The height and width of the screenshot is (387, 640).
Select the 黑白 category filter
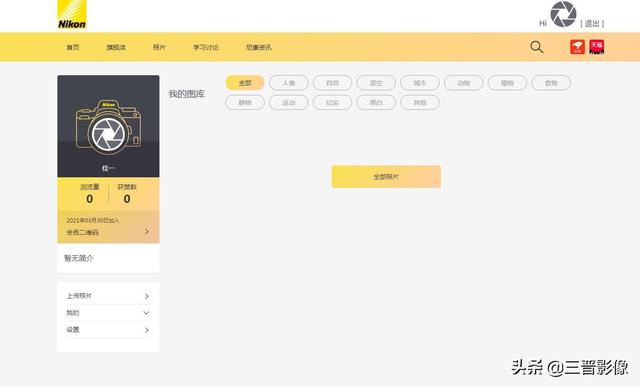coord(376,102)
